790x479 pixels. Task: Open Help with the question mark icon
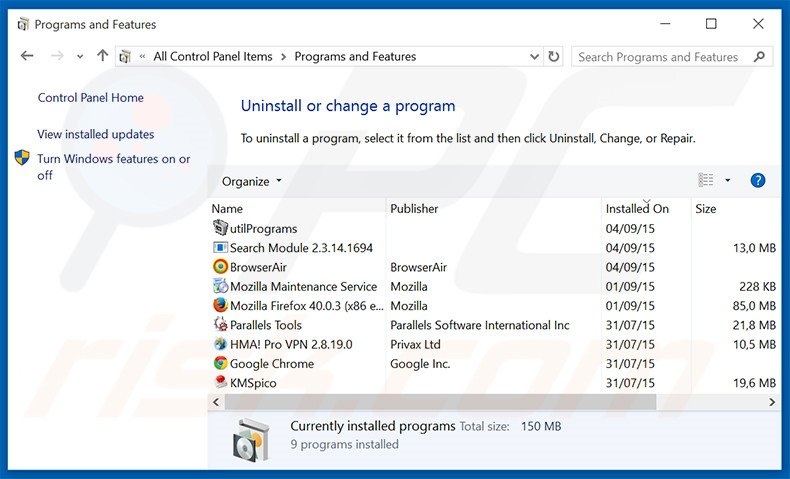pos(758,180)
